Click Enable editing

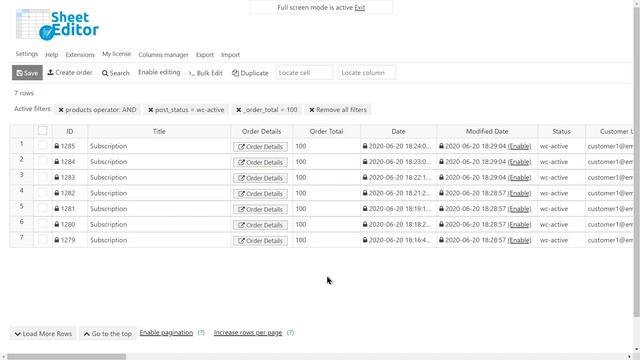click(x=159, y=72)
